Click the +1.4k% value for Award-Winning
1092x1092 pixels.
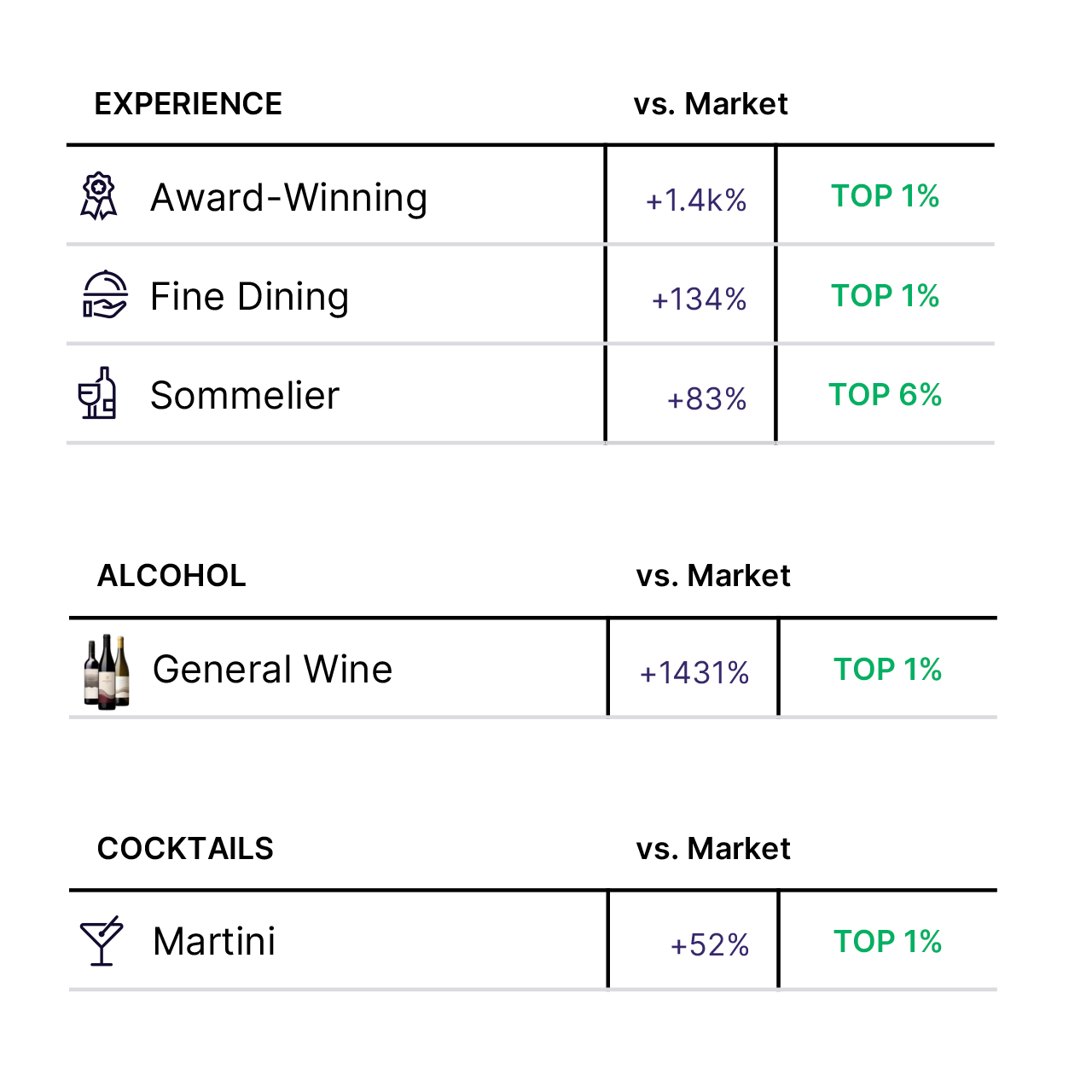(696, 200)
